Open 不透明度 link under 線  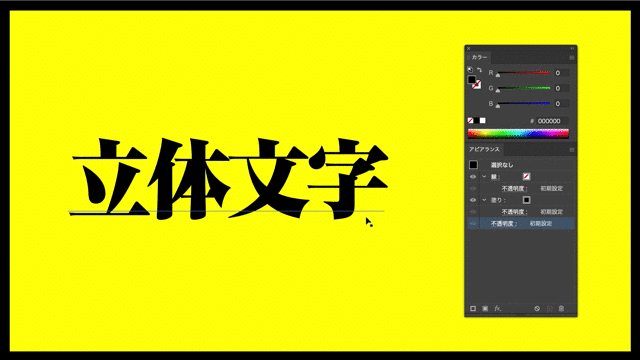[515, 189]
